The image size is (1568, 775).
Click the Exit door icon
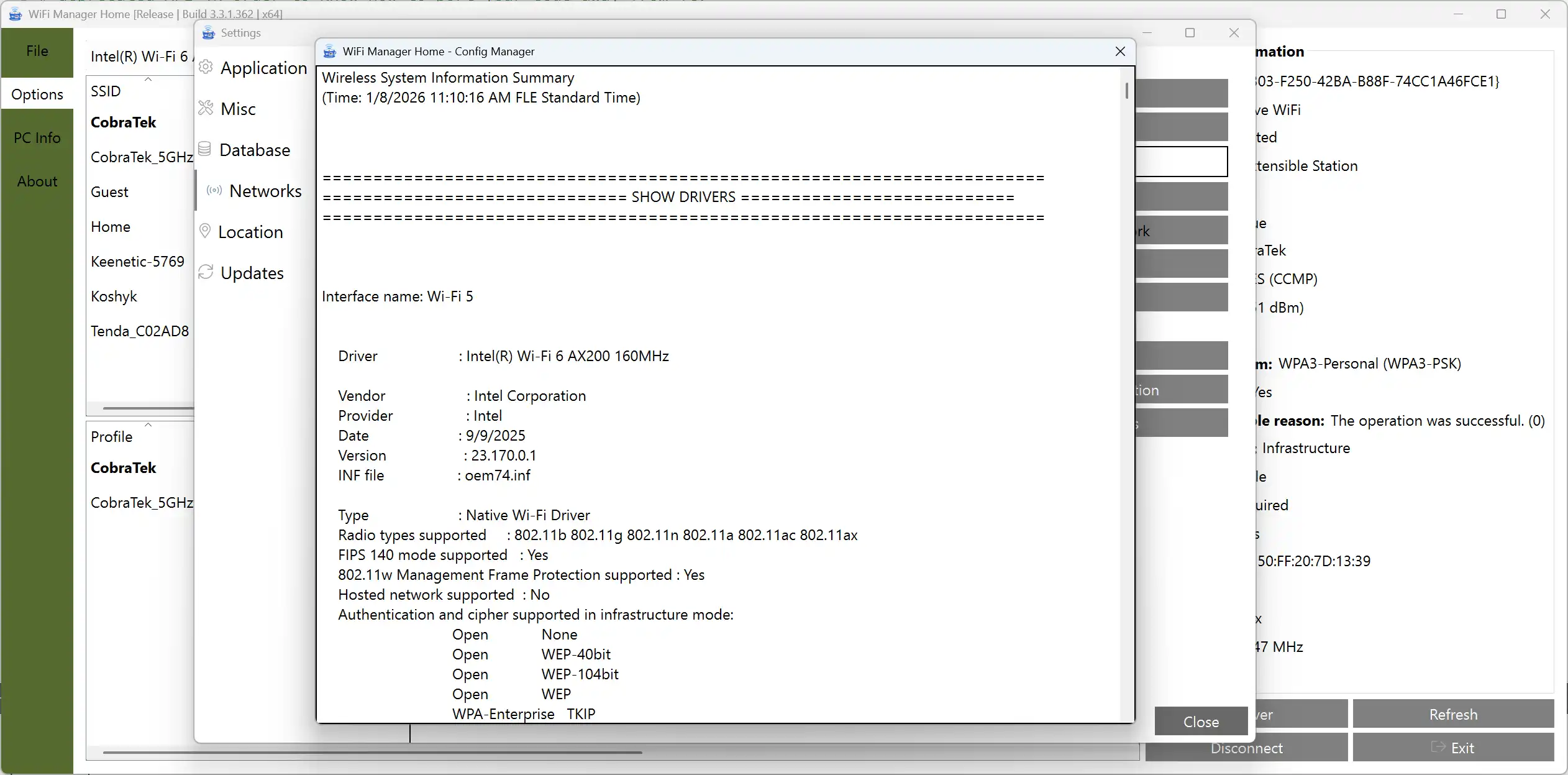click(1438, 747)
